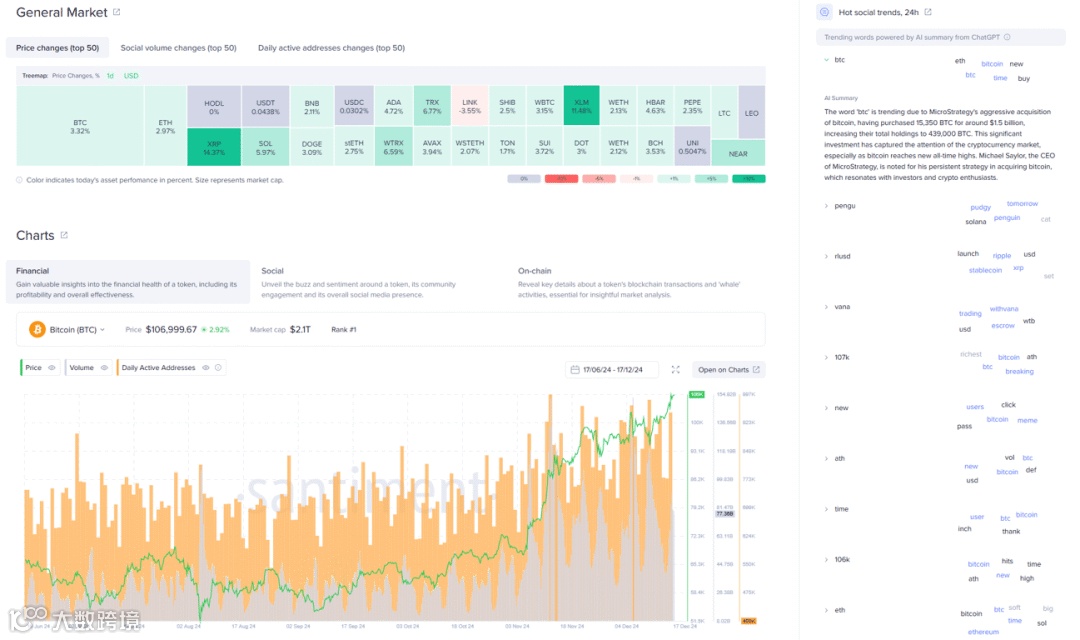Click Hot social trends external link icon
The height and width of the screenshot is (640, 1080).
tap(928, 12)
